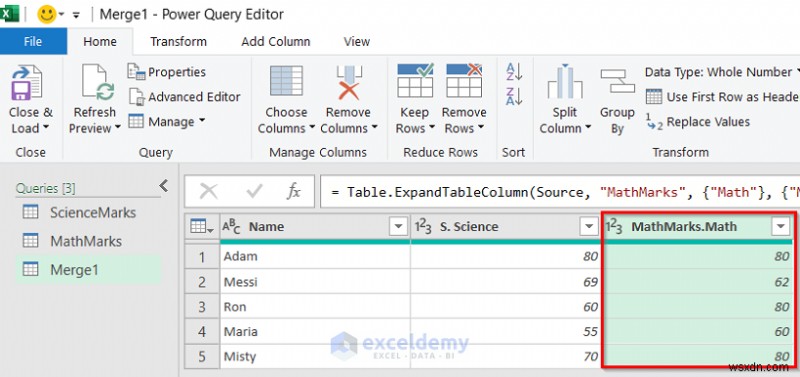Open the Data Type: Whole Number dropdown
This screenshot has height=377, width=800.
722,72
